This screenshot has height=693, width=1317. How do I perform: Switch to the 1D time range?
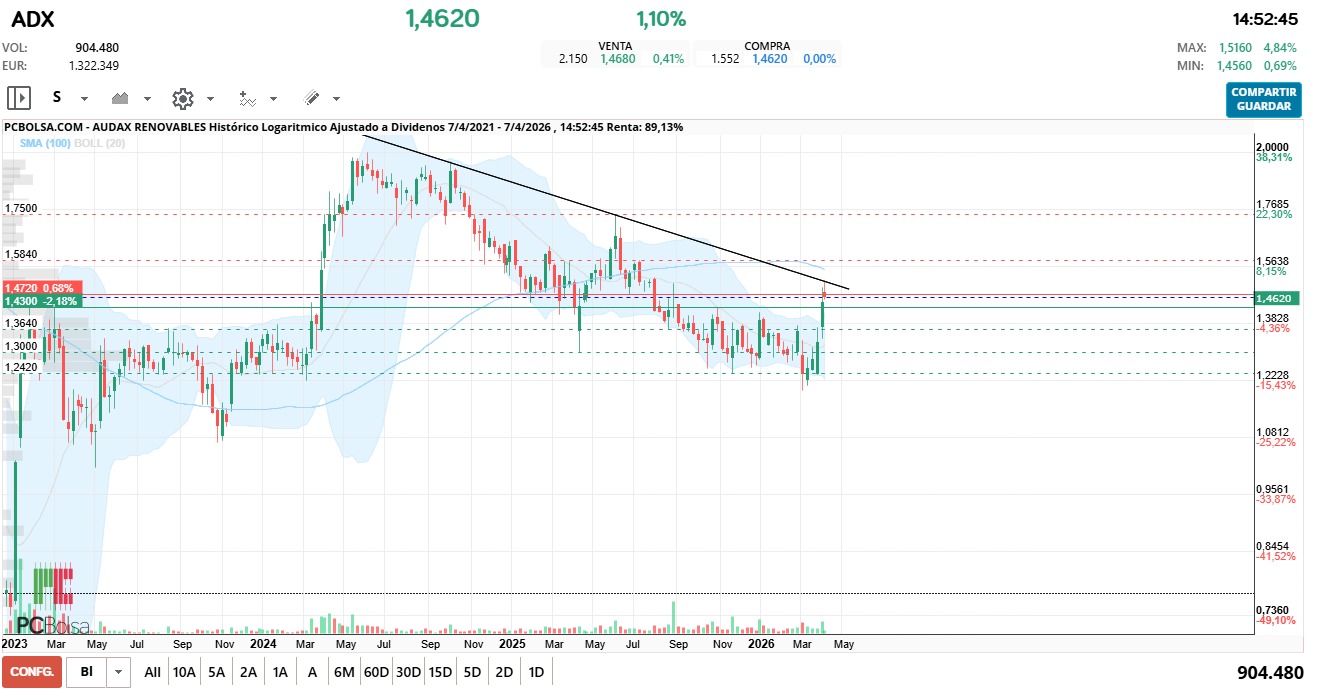click(536, 672)
